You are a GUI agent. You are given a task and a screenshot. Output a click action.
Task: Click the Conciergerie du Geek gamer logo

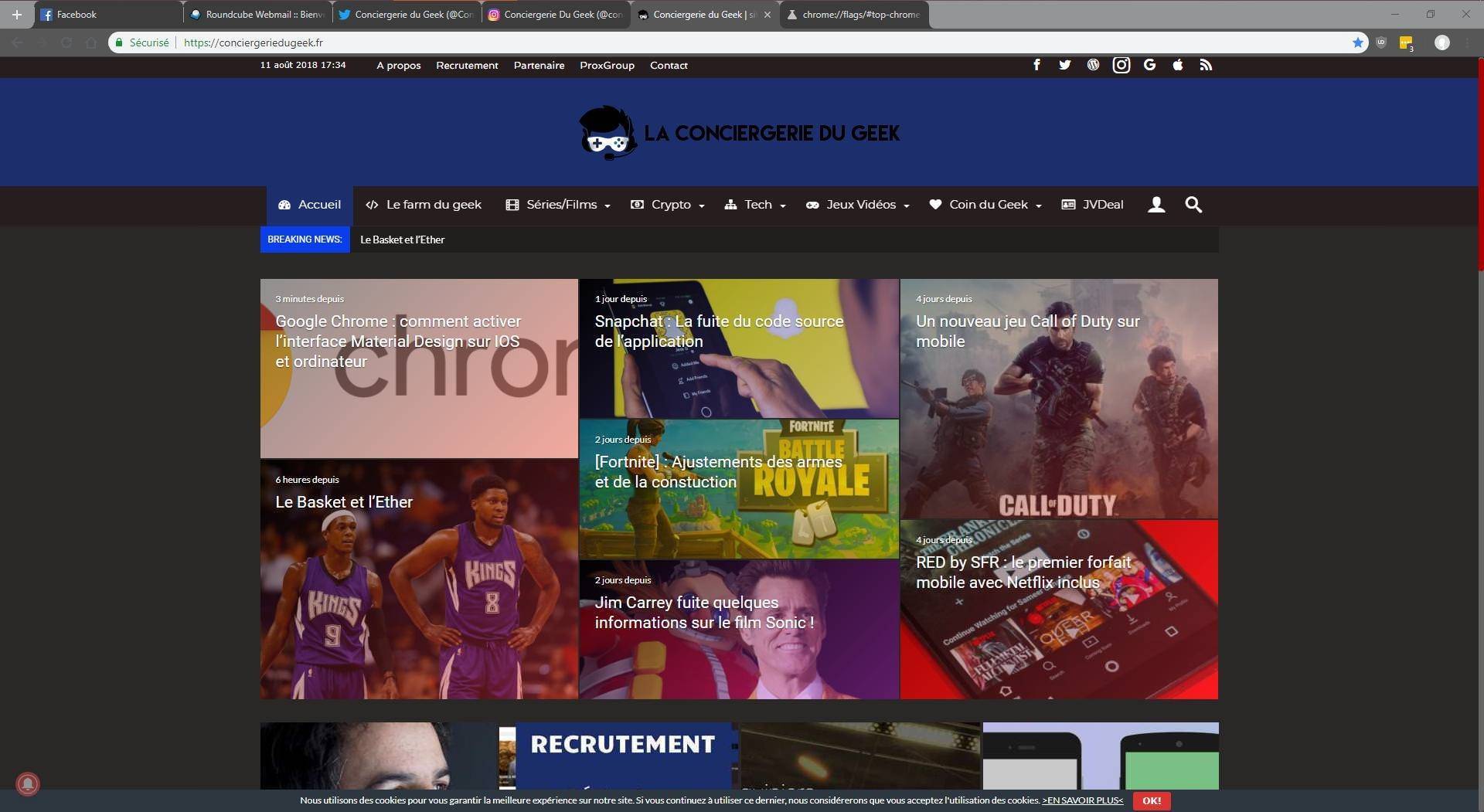click(608, 133)
